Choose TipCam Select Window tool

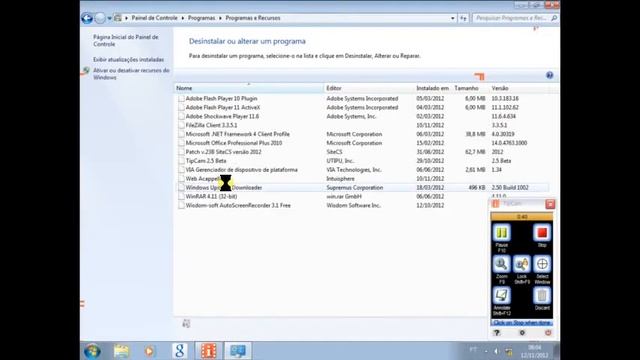coord(542,264)
